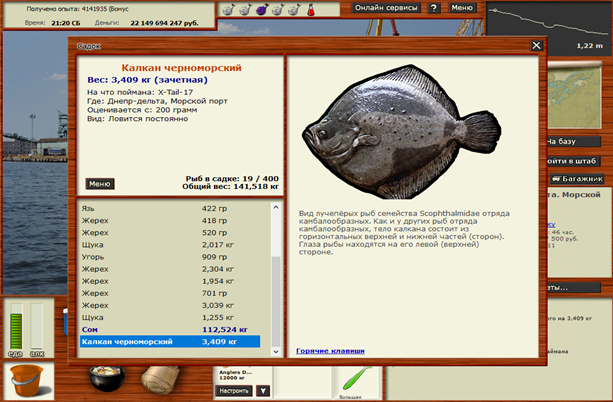Select the Щука 2,017 кг row
613x402 pixels.
click(x=170, y=245)
